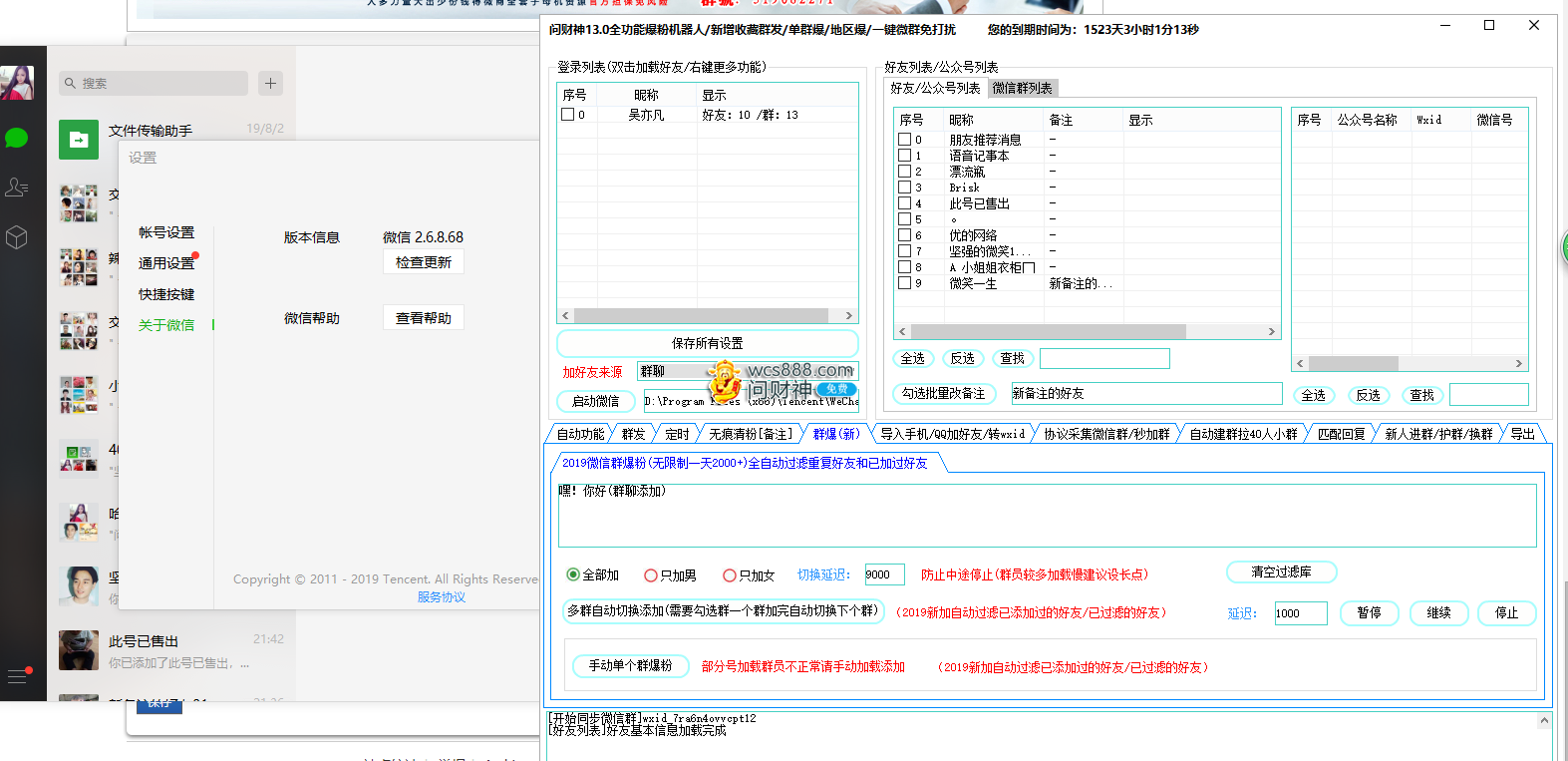Click the greeting message text area
The image size is (1568, 761).
coord(1047,516)
